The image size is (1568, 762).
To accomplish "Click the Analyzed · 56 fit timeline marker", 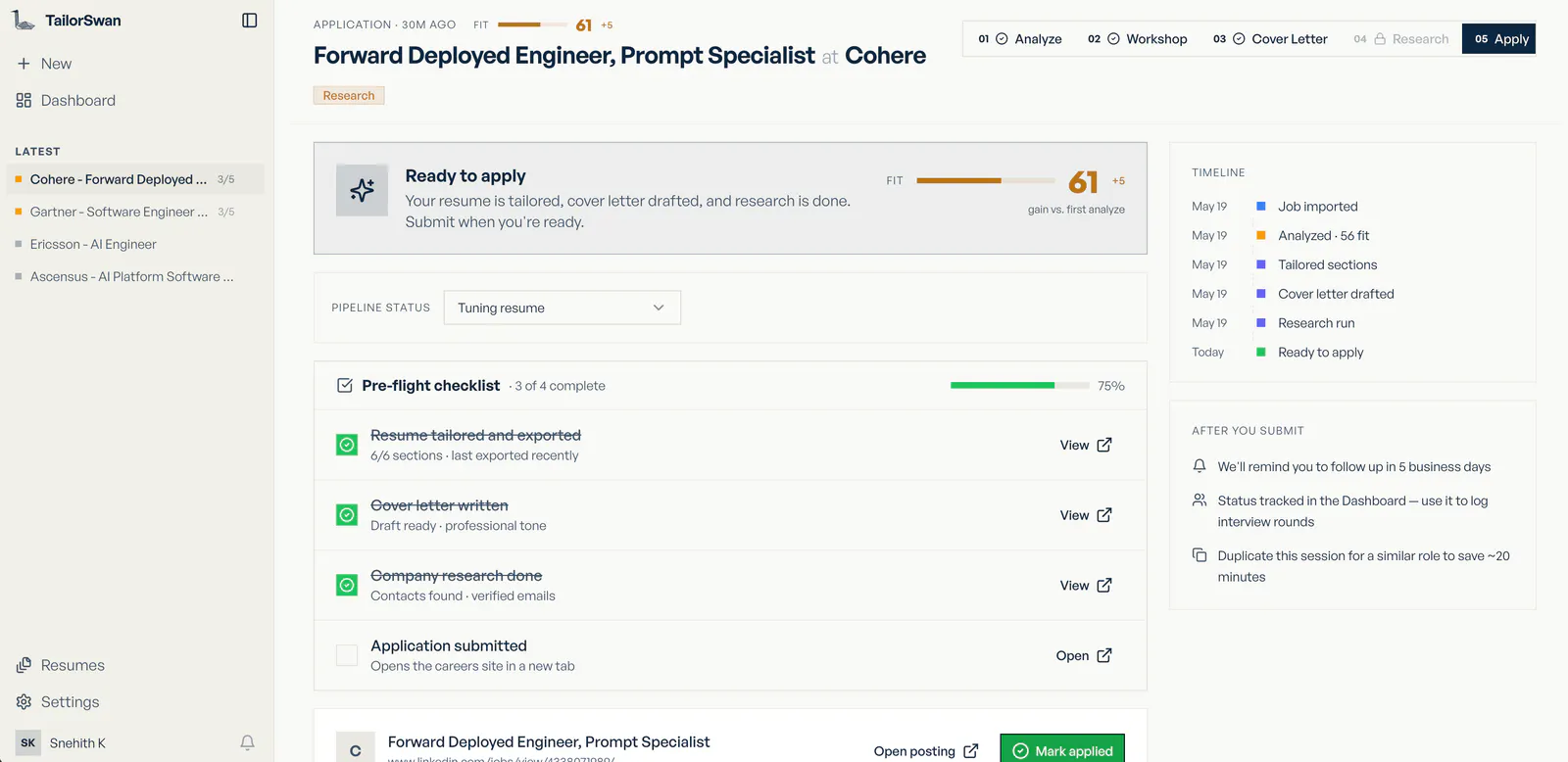I will tap(1261, 236).
